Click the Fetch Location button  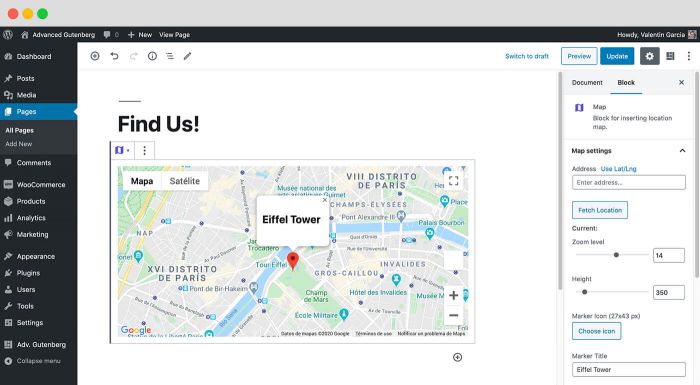[600, 210]
